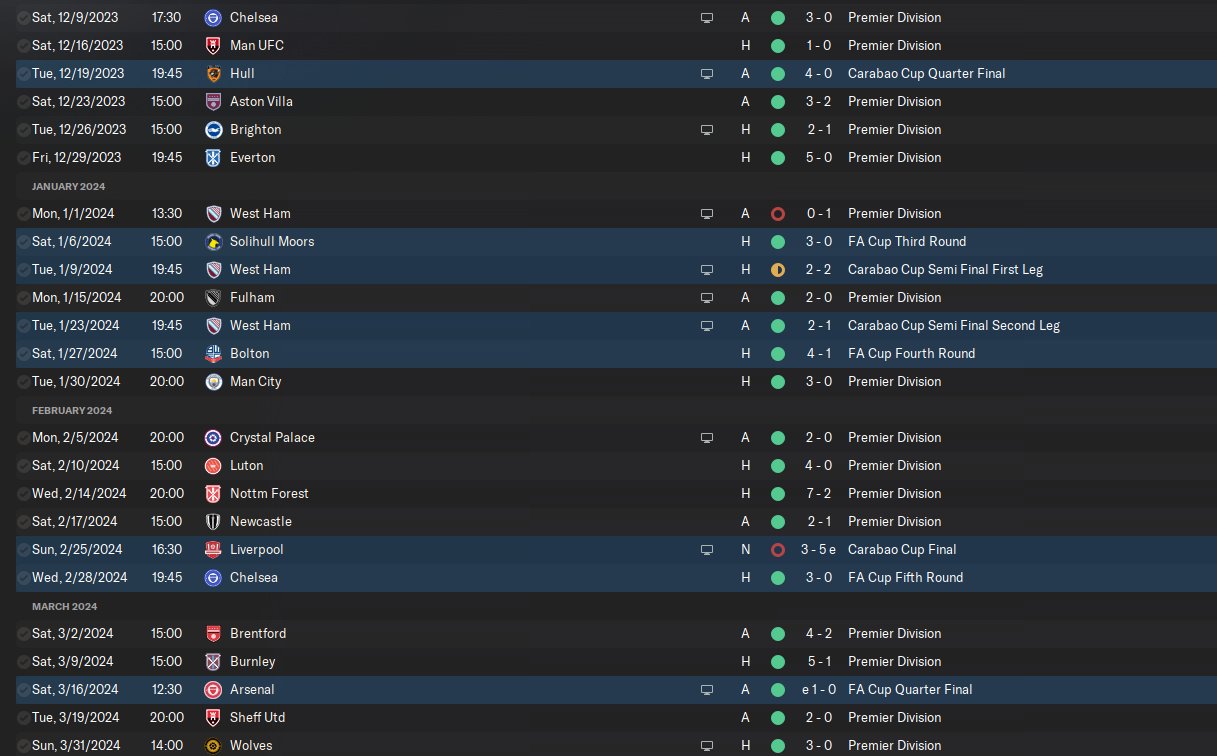Viewport: 1217px width, 756px height.
Task: Click the Wolves club badge icon
Action: point(212,745)
